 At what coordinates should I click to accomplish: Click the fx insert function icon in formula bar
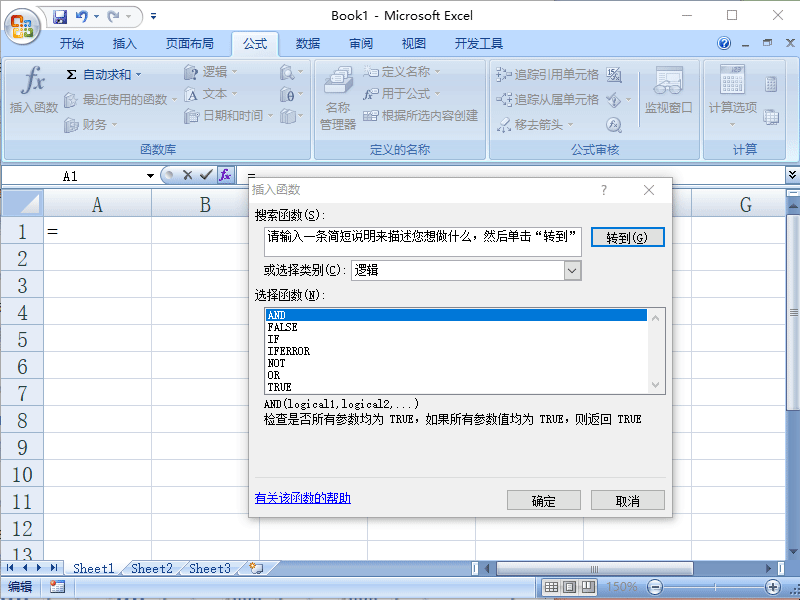[225, 176]
